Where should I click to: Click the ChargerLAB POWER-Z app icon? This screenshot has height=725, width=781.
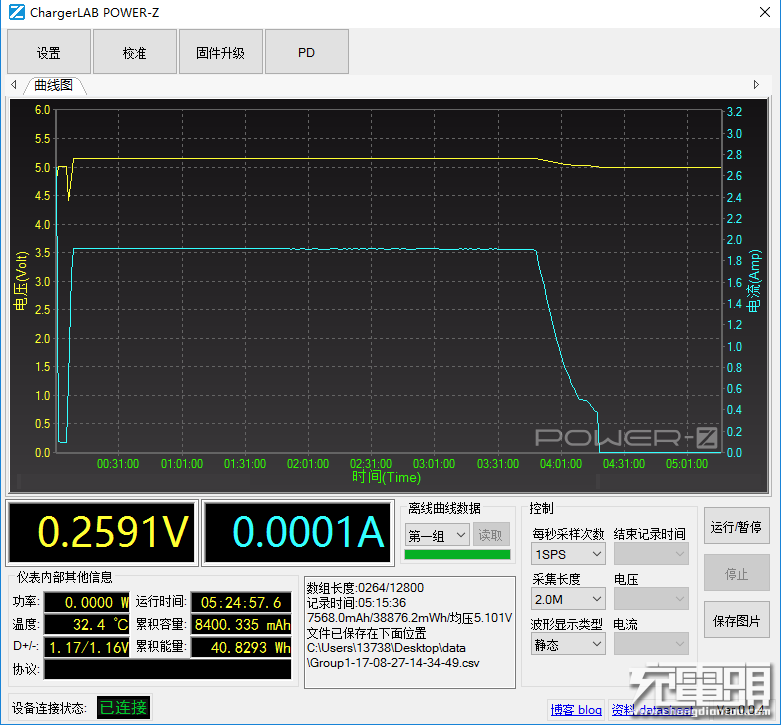click(x=16, y=12)
